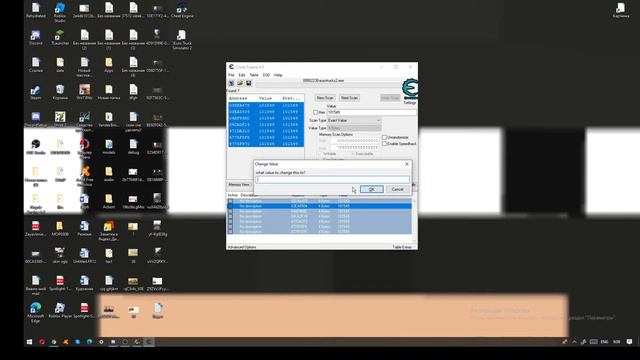Show hidden system tray icons chevron
Image resolution: width=640 pixels, height=360 pixels.
(574, 342)
